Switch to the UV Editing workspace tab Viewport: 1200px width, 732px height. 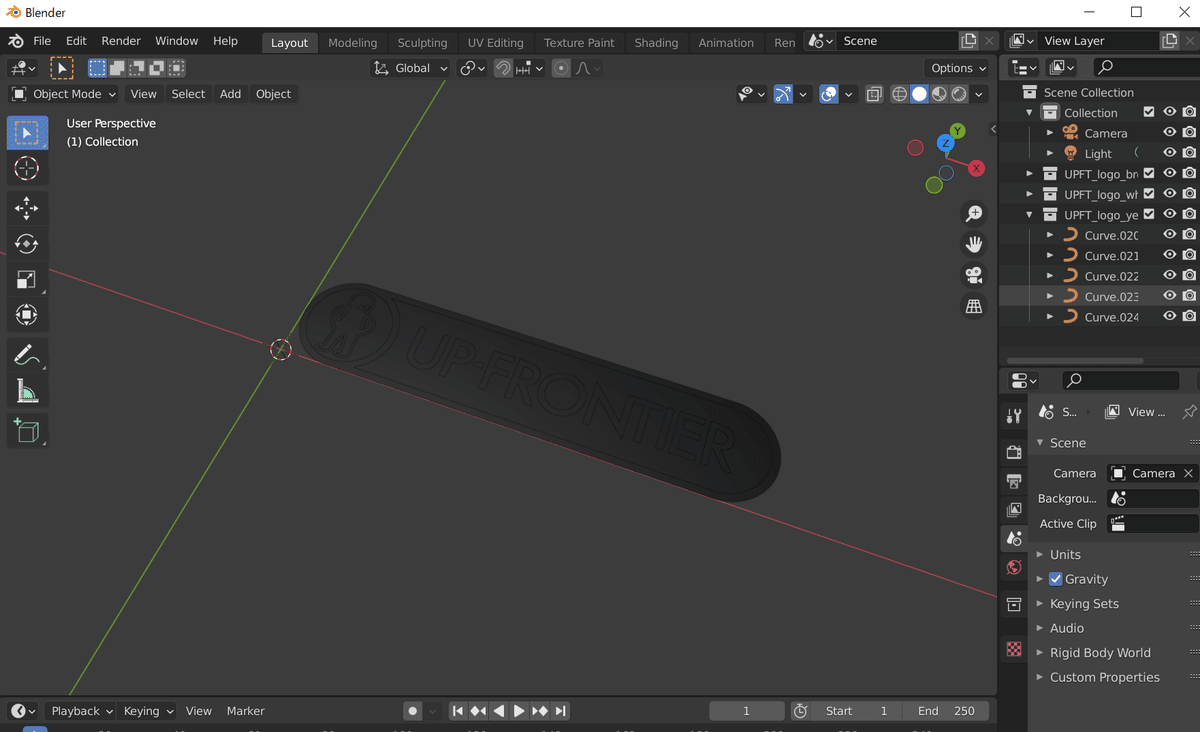coord(496,42)
